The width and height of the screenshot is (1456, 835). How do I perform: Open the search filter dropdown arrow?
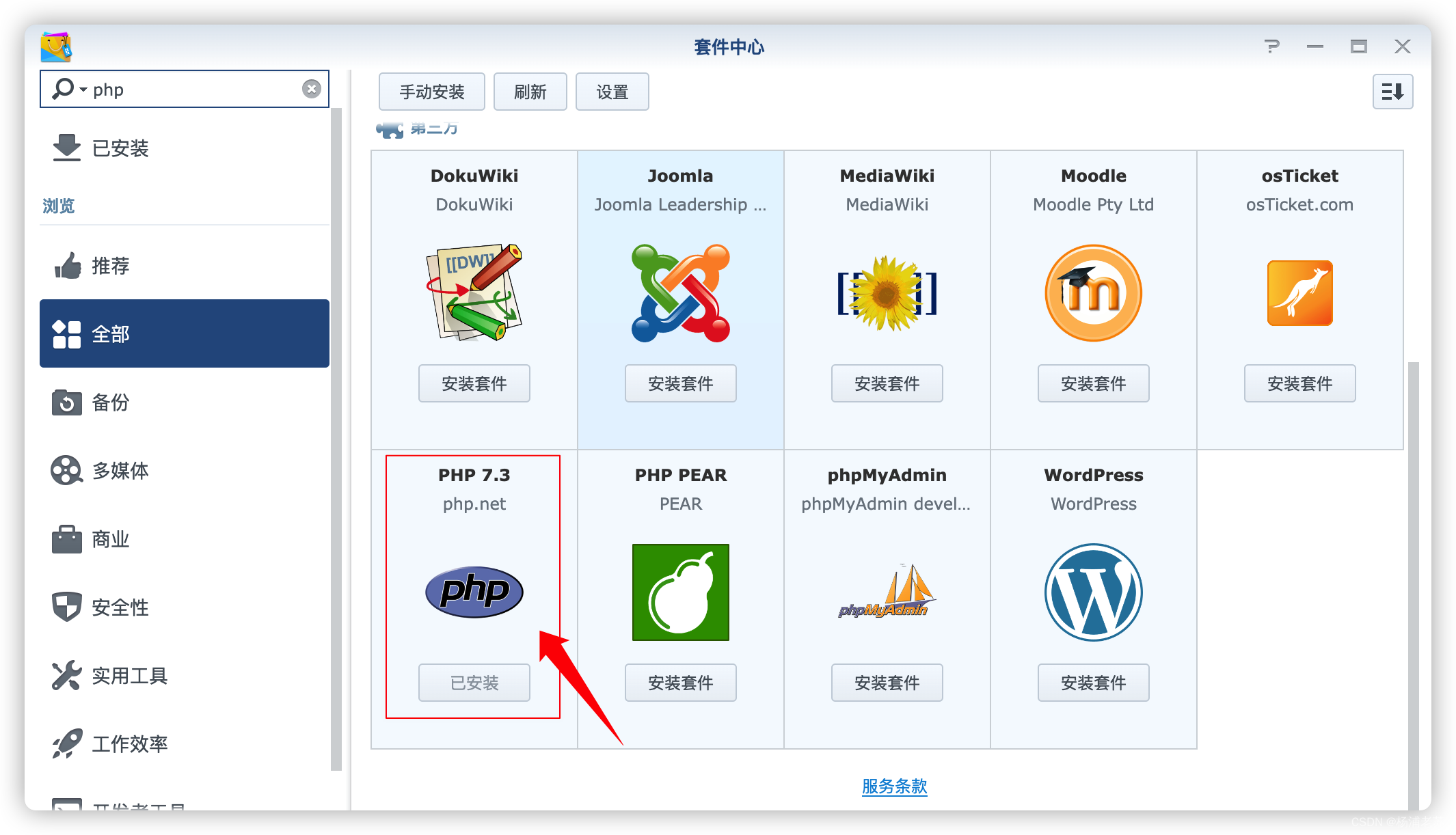[x=83, y=90]
